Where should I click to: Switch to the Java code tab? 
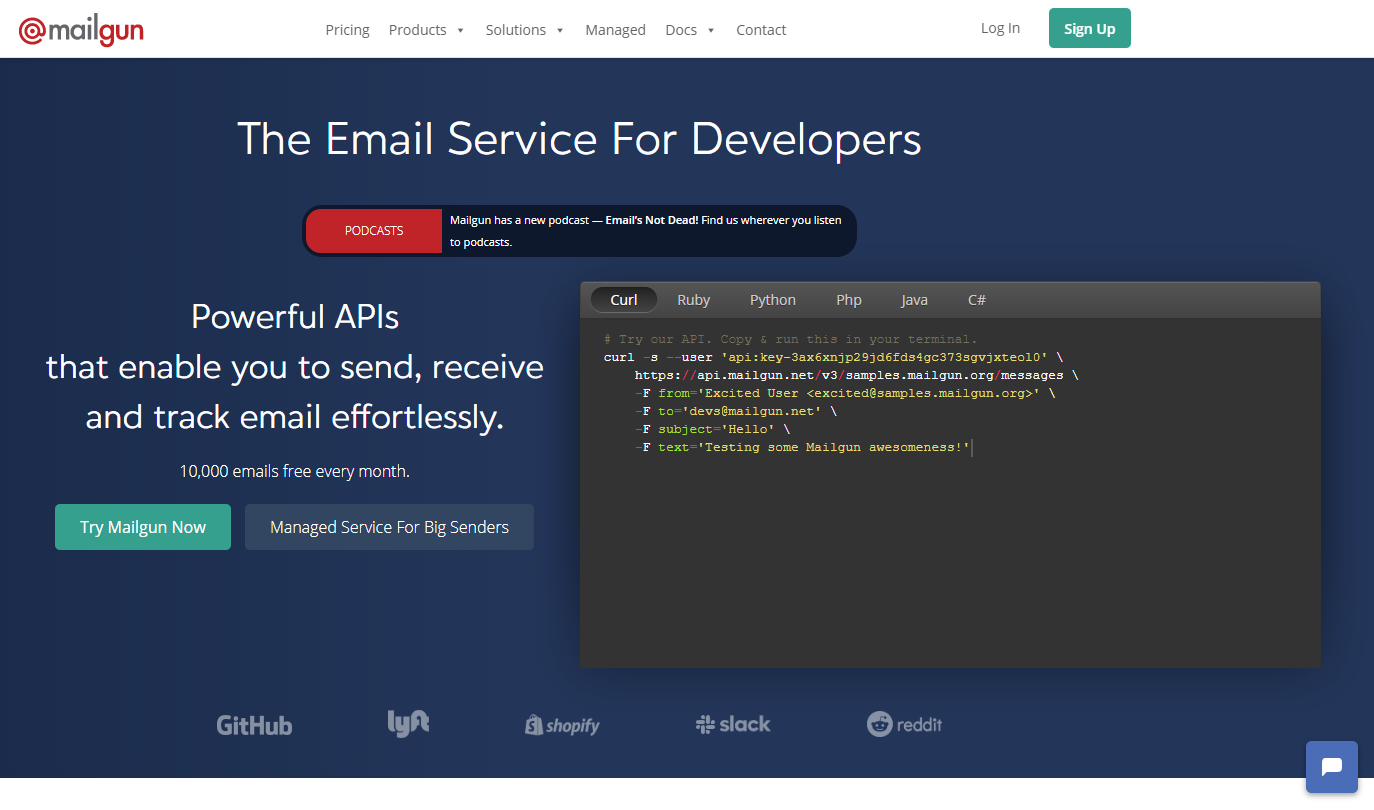tap(914, 300)
